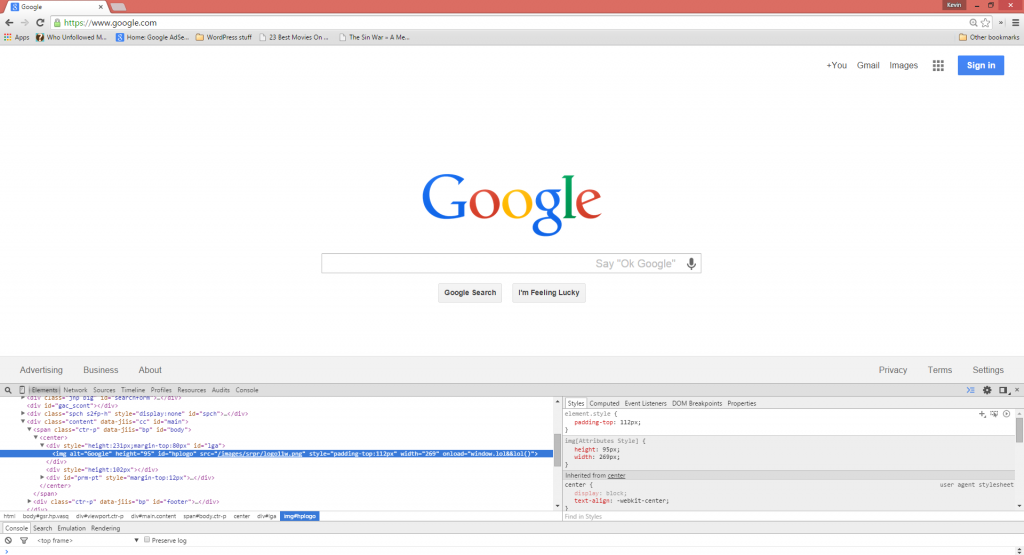Bookmark this page with the star icon
The height and width of the screenshot is (555, 1024).
click(985, 23)
